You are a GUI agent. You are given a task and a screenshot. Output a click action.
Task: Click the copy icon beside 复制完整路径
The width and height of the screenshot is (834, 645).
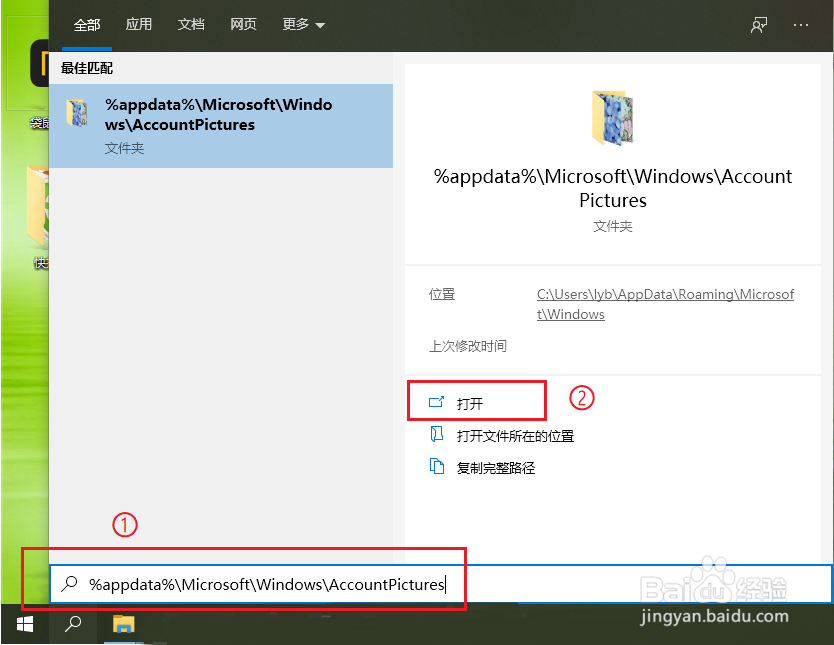click(x=437, y=466)
